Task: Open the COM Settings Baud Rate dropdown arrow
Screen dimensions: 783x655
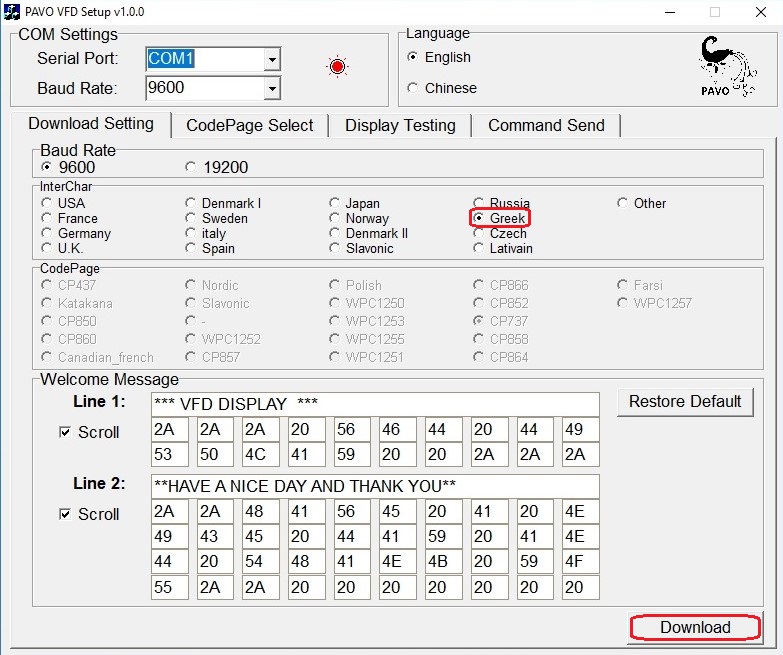Action: 272,88
